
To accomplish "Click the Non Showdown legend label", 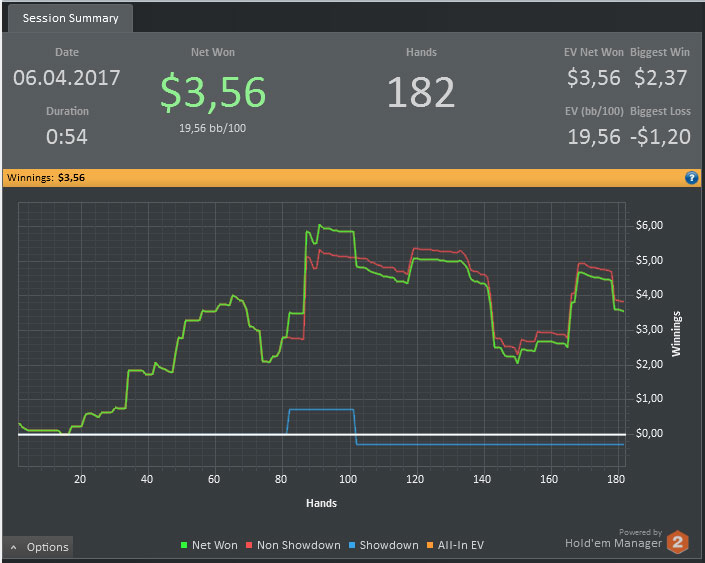I will pyautogui.click(x=299, y=545).
